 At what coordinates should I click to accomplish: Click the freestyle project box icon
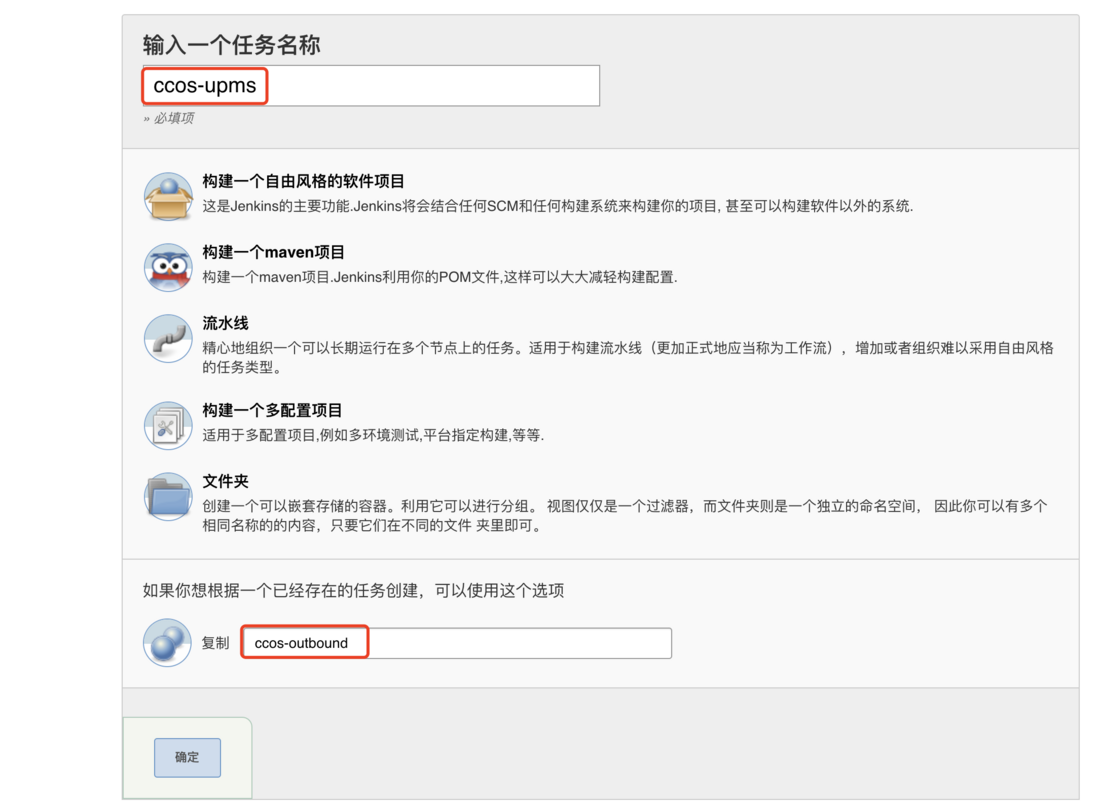(168, 197)
